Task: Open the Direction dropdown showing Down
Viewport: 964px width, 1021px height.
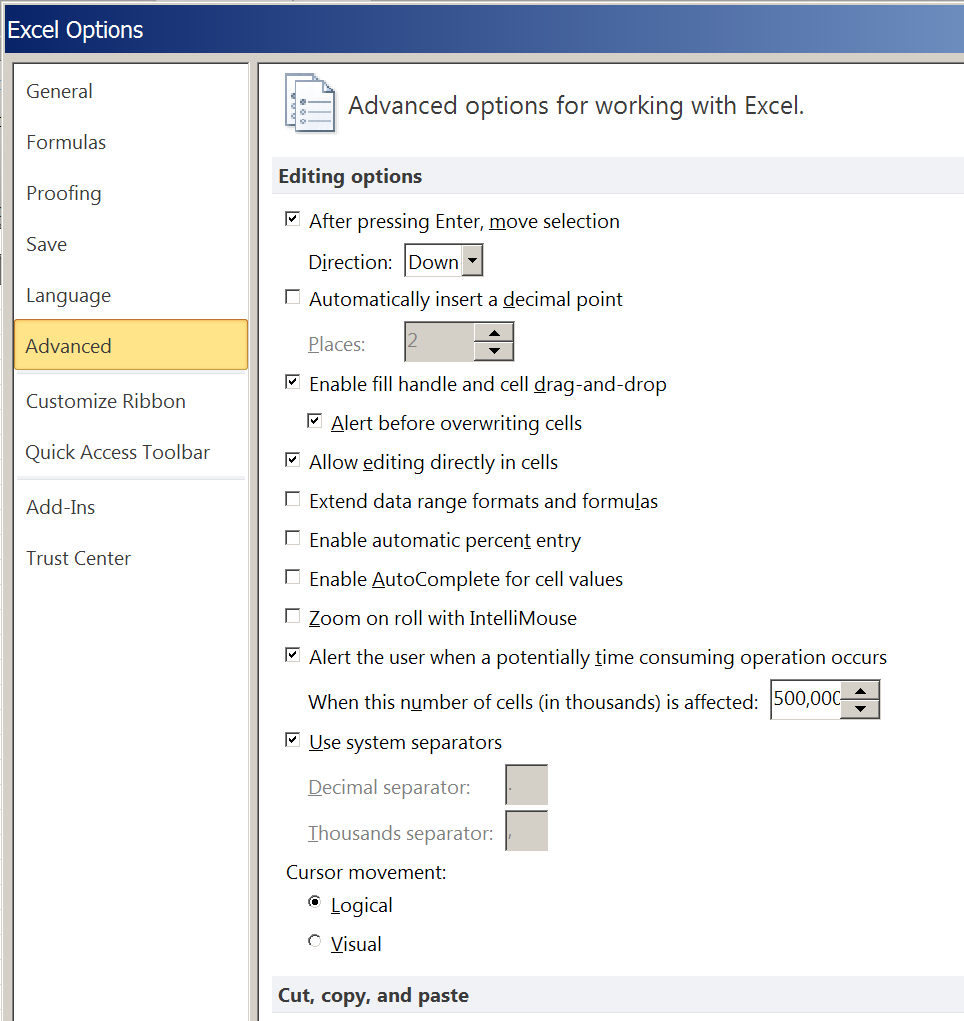Action: [x=444, y=262]
